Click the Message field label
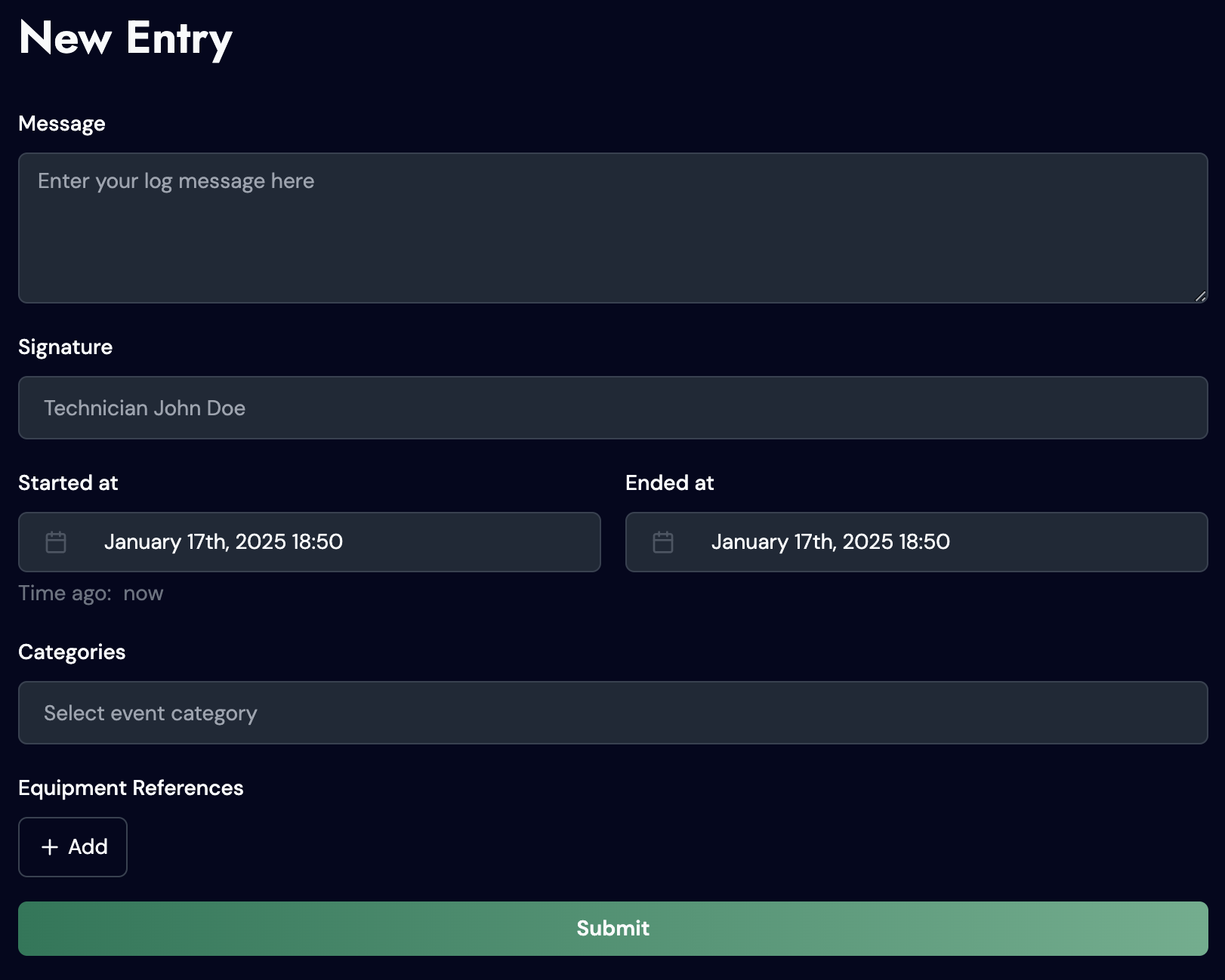This screenshot has width=1225, height=980. [62, 124]
